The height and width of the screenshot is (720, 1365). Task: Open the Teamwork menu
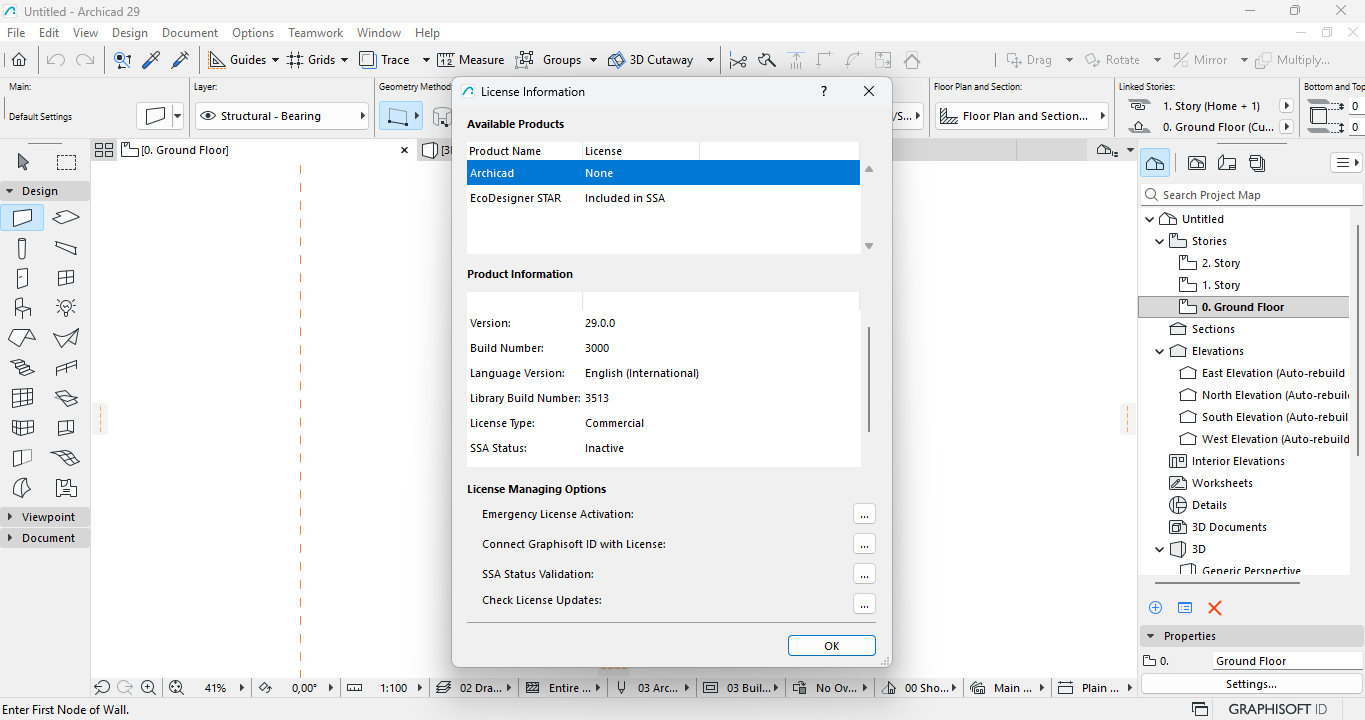tap(315, 33)
